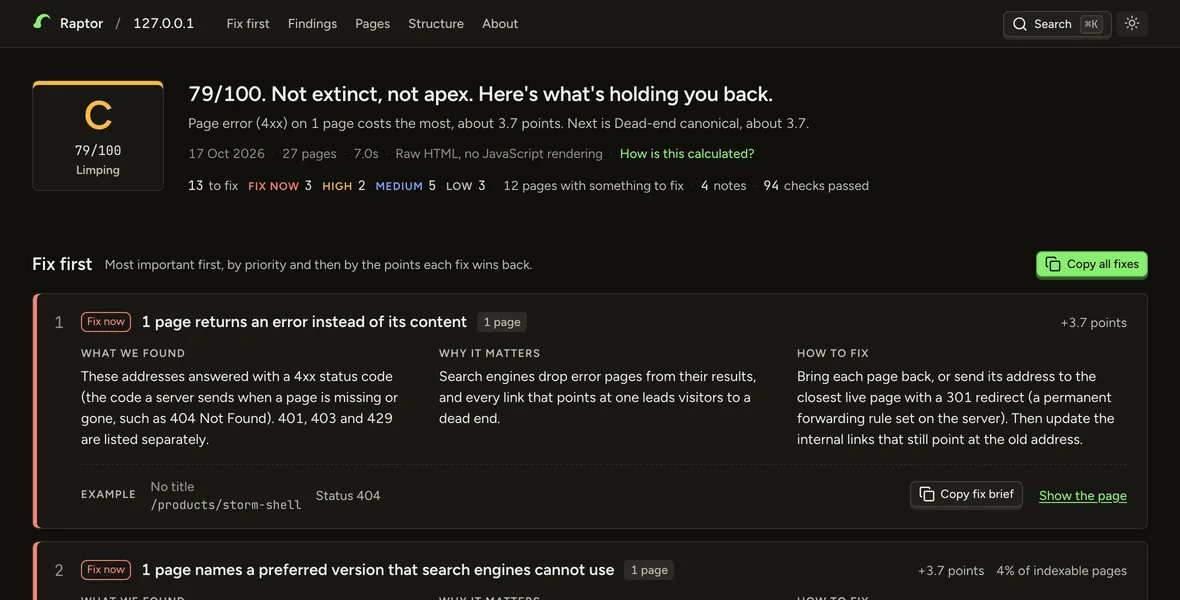The image size is (1180, 600).
Task: Open the Fix first nav item
Action: (x=248, y=23)
